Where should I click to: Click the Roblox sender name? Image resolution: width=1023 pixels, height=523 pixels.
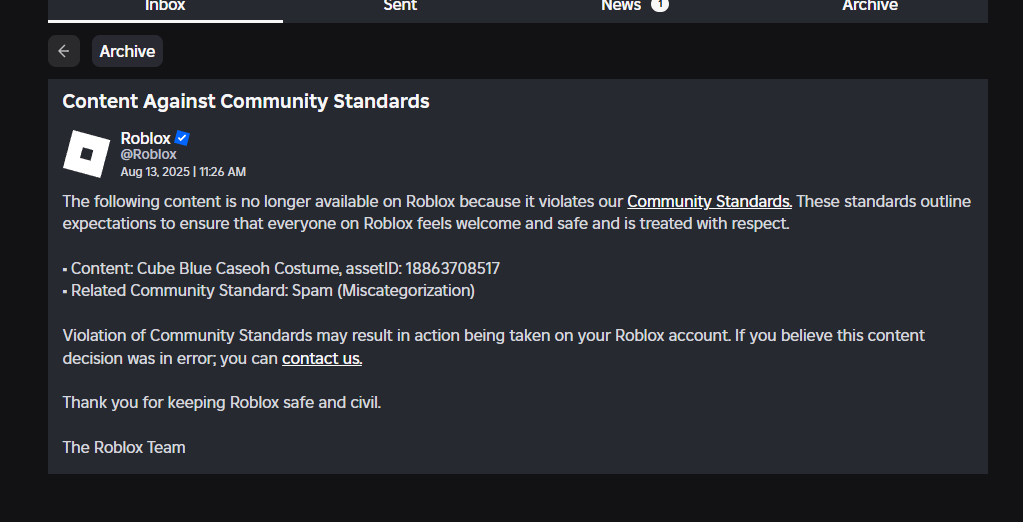[146, 138]
